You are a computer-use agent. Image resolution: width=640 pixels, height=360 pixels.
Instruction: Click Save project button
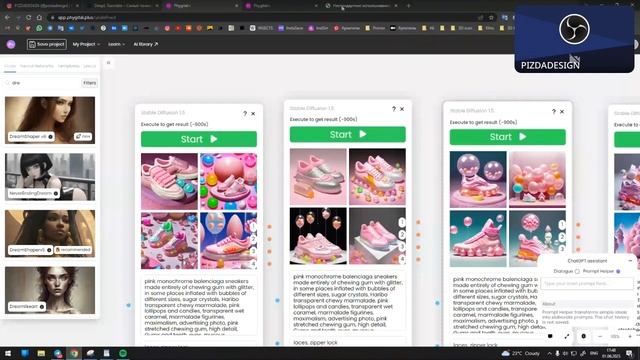47,44
